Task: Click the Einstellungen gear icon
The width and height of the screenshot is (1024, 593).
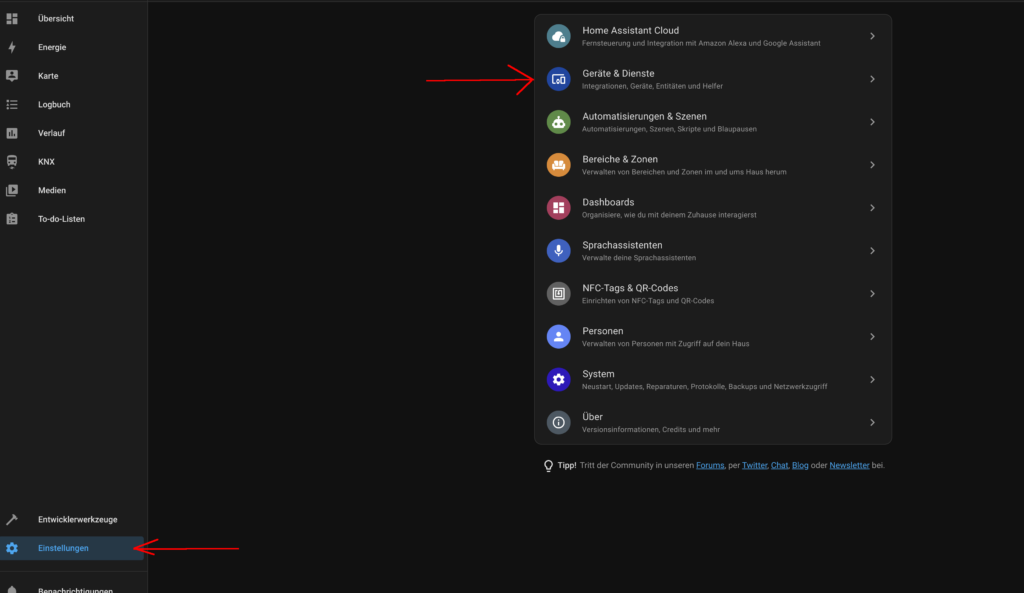Action: 12,549
